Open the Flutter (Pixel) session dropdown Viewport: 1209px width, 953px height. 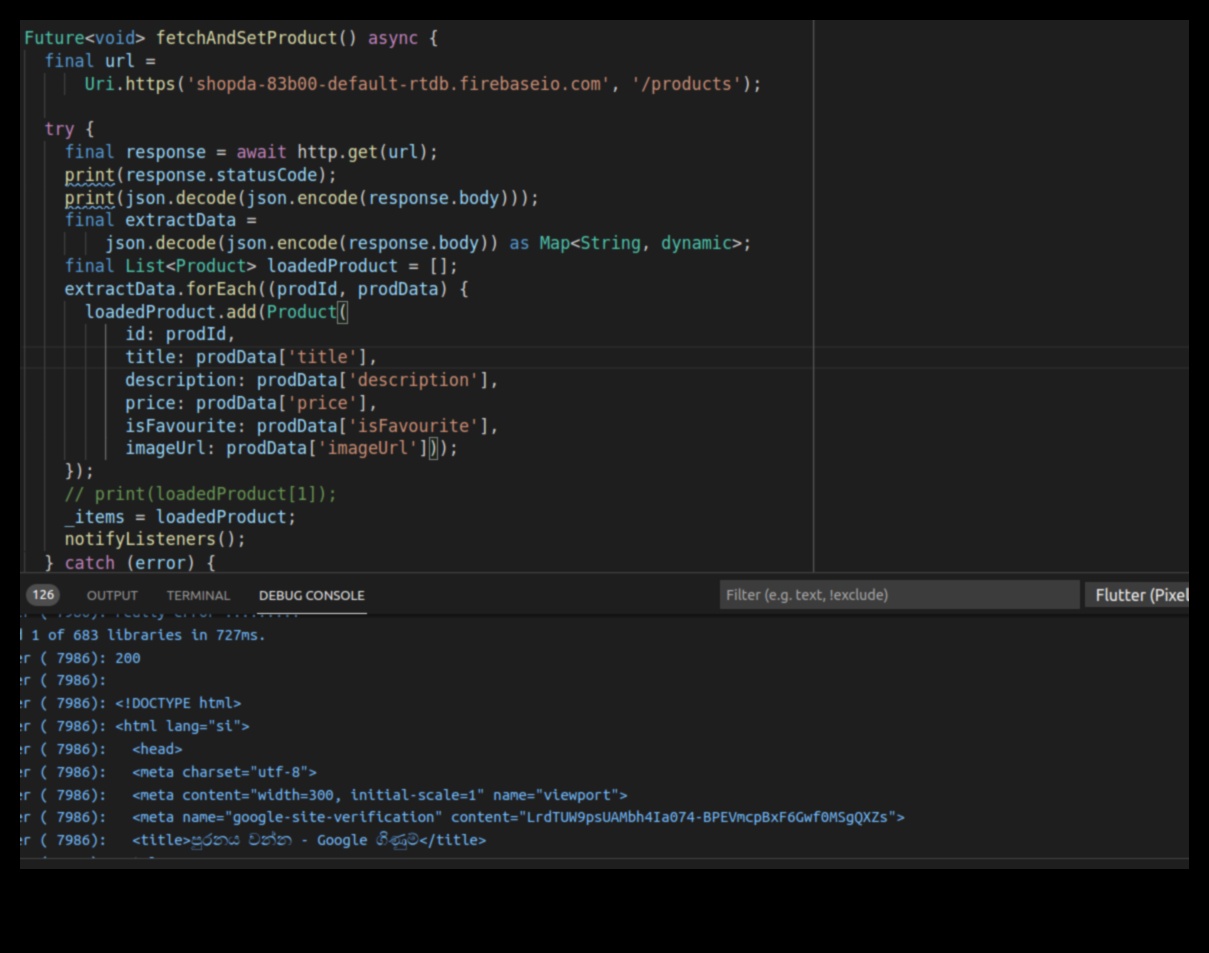tap(1139, 595)
